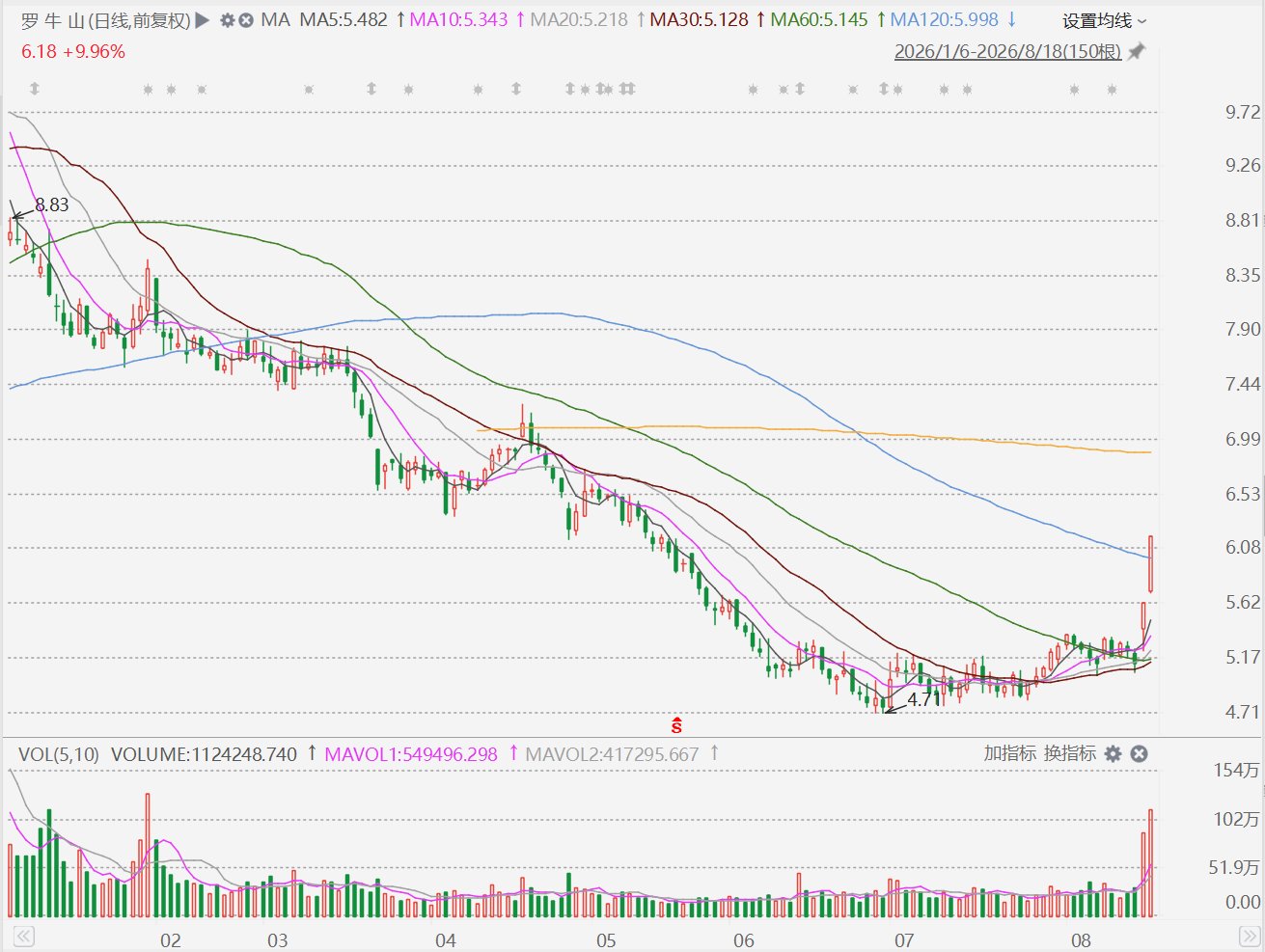Select the 06 month marker on timeline
This screenshot has width=1265, height=952.
point(744,940)
